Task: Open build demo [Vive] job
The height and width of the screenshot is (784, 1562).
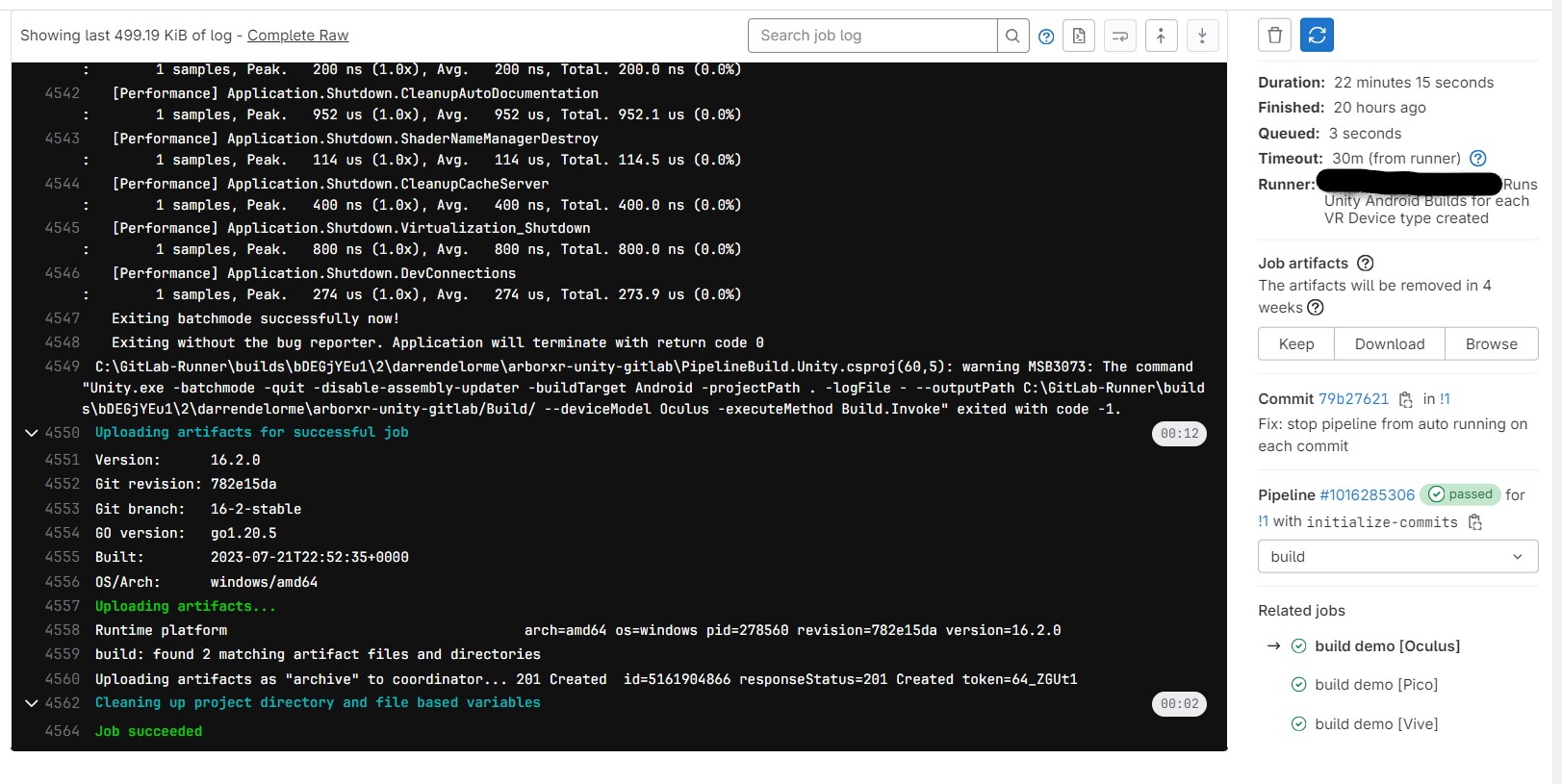Action: (1376, 724)
